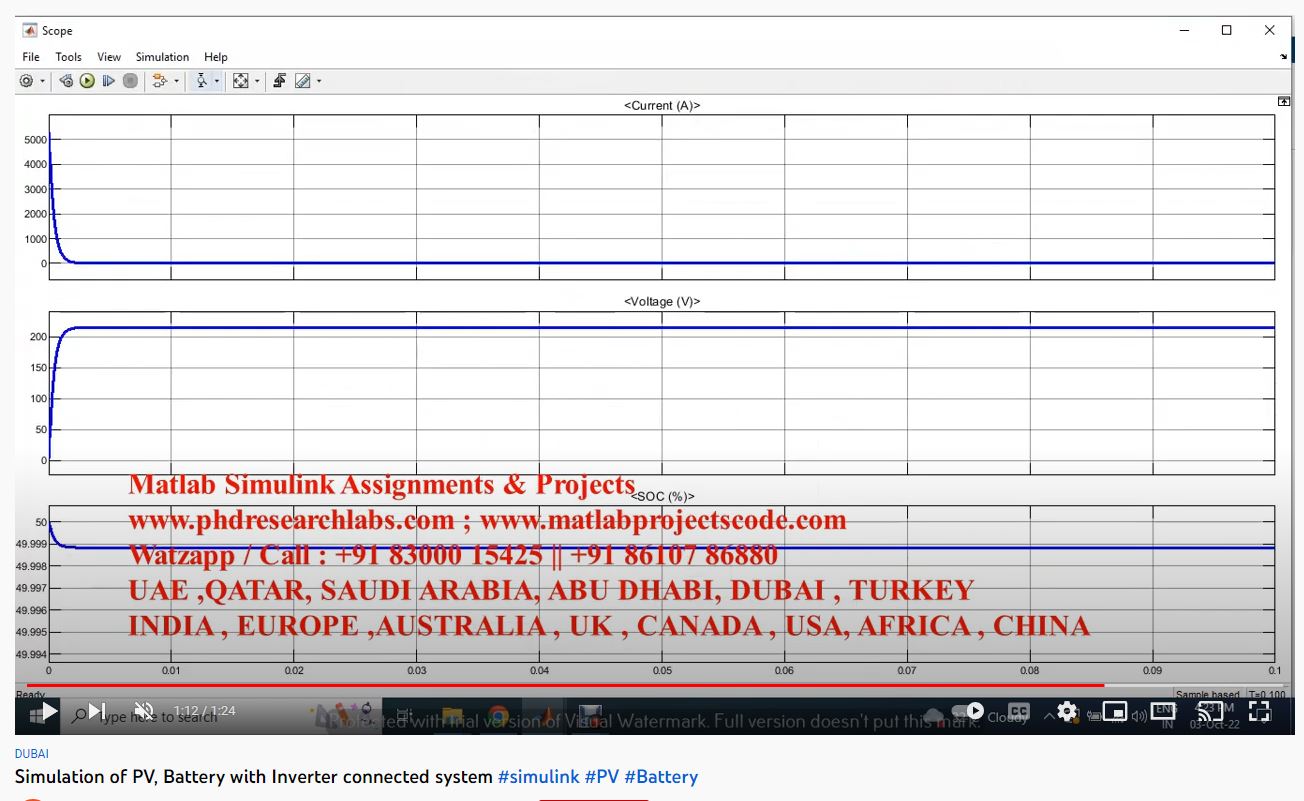The width and height of the screenshot is (1304, 801).
Task: Click the Scope window MATLAB logo icon
Action: (29, 30)
